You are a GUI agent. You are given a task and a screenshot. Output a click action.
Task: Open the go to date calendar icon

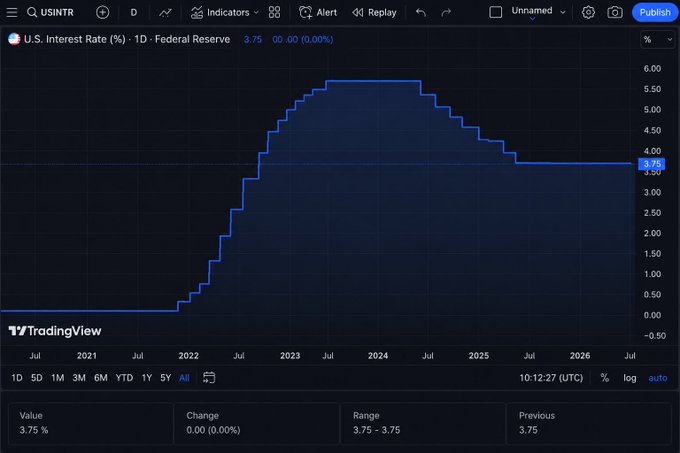coord(209,378)
